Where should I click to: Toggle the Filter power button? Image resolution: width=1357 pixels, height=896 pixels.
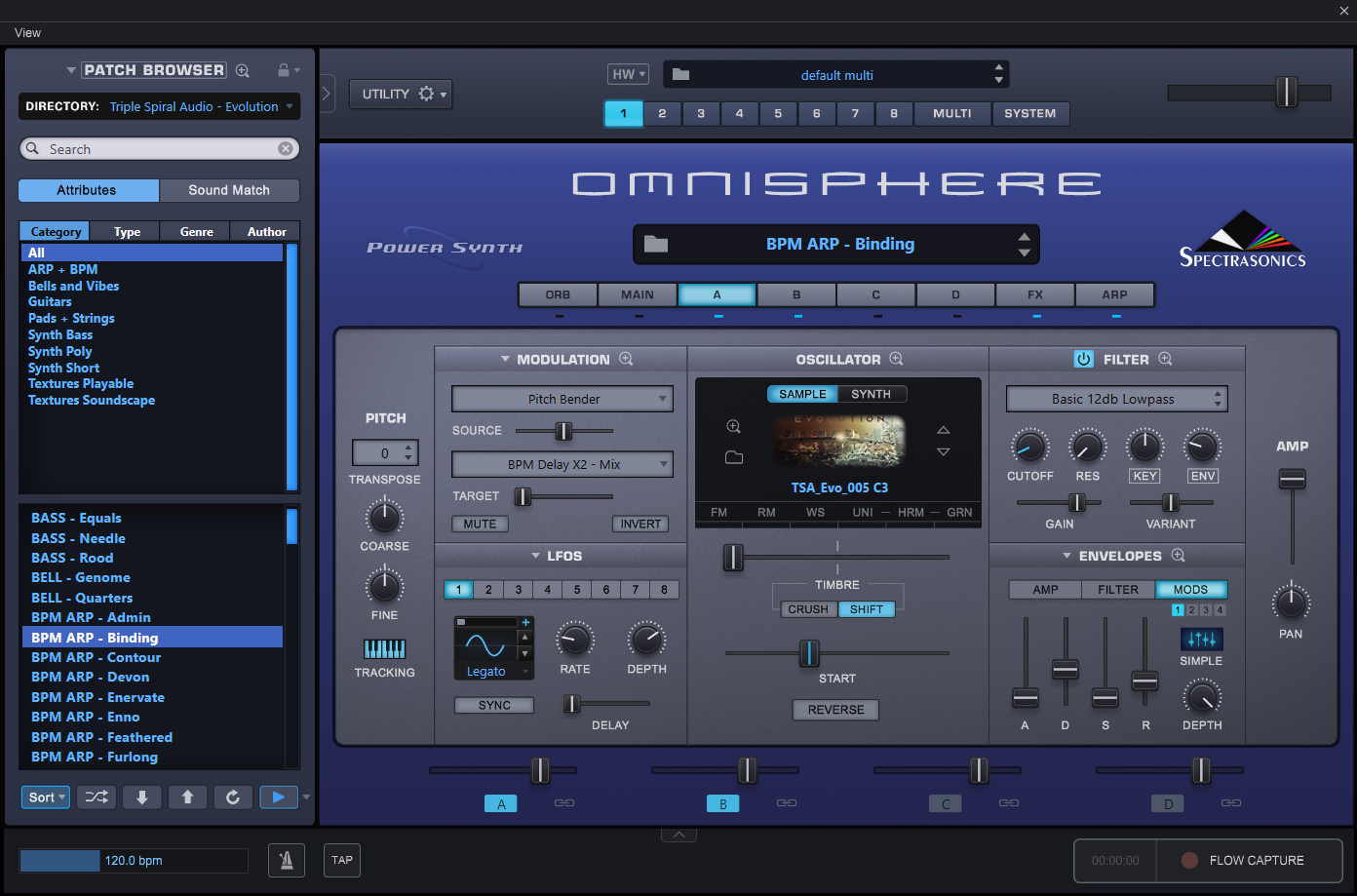point(1083,359)
